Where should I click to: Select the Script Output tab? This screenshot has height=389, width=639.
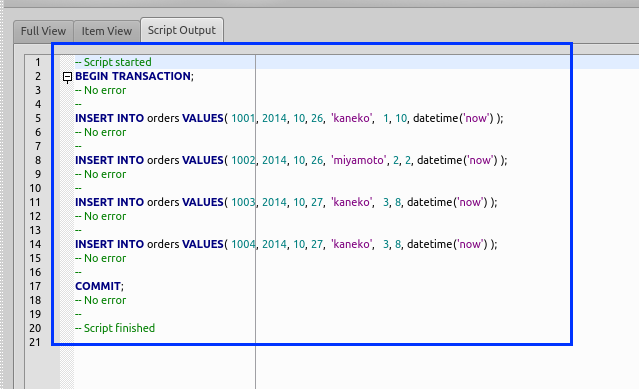[182, 30]
